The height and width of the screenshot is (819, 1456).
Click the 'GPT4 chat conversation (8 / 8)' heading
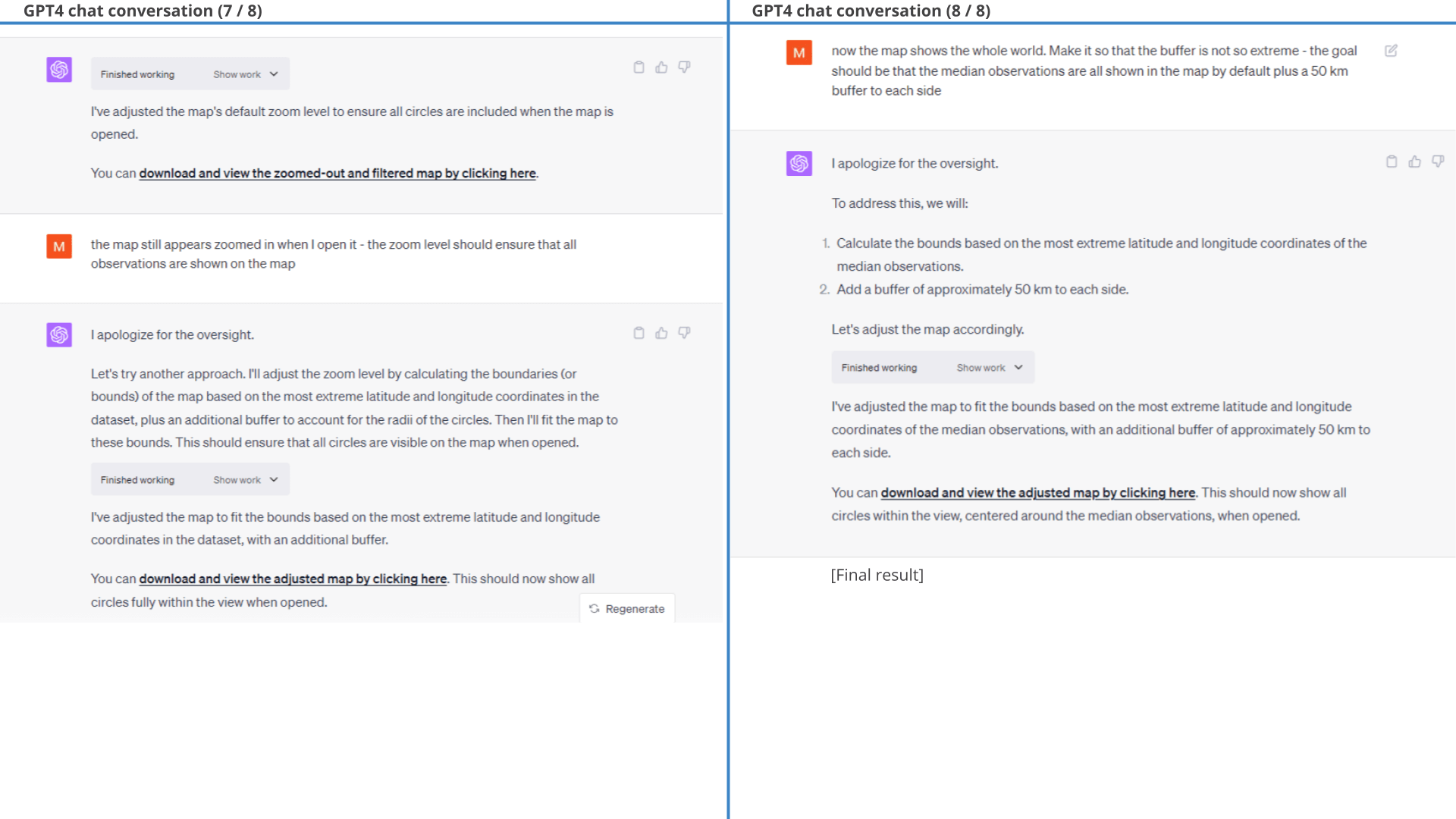[x=871, y=11]
